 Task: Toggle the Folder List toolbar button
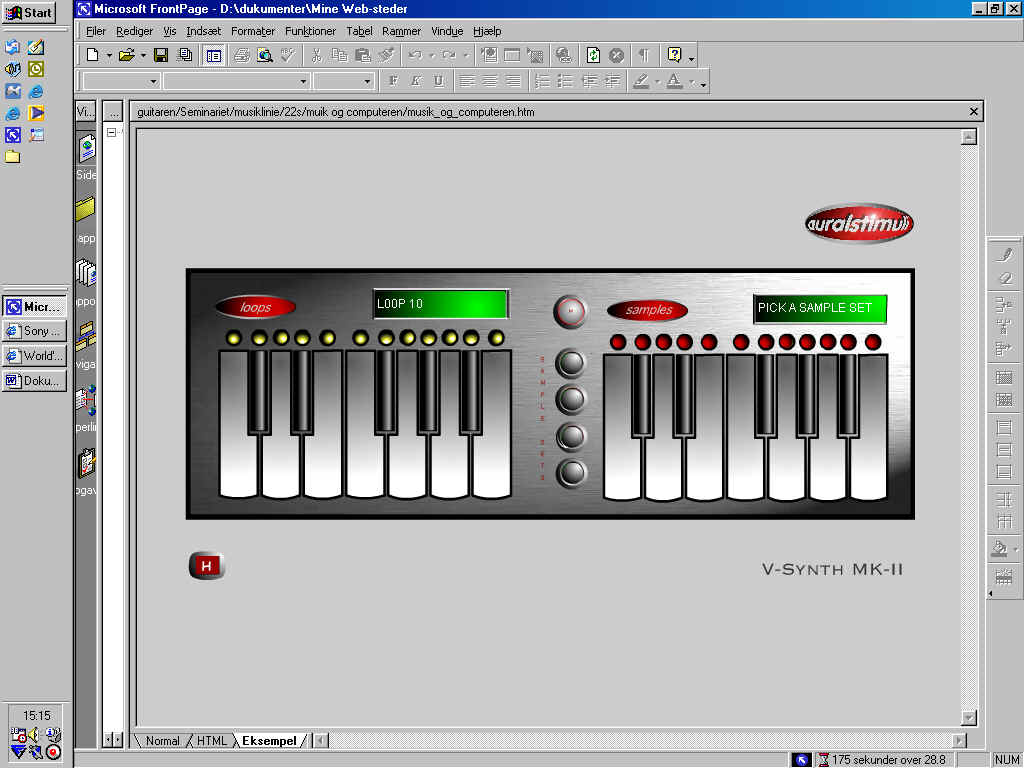tap(214, 55)
